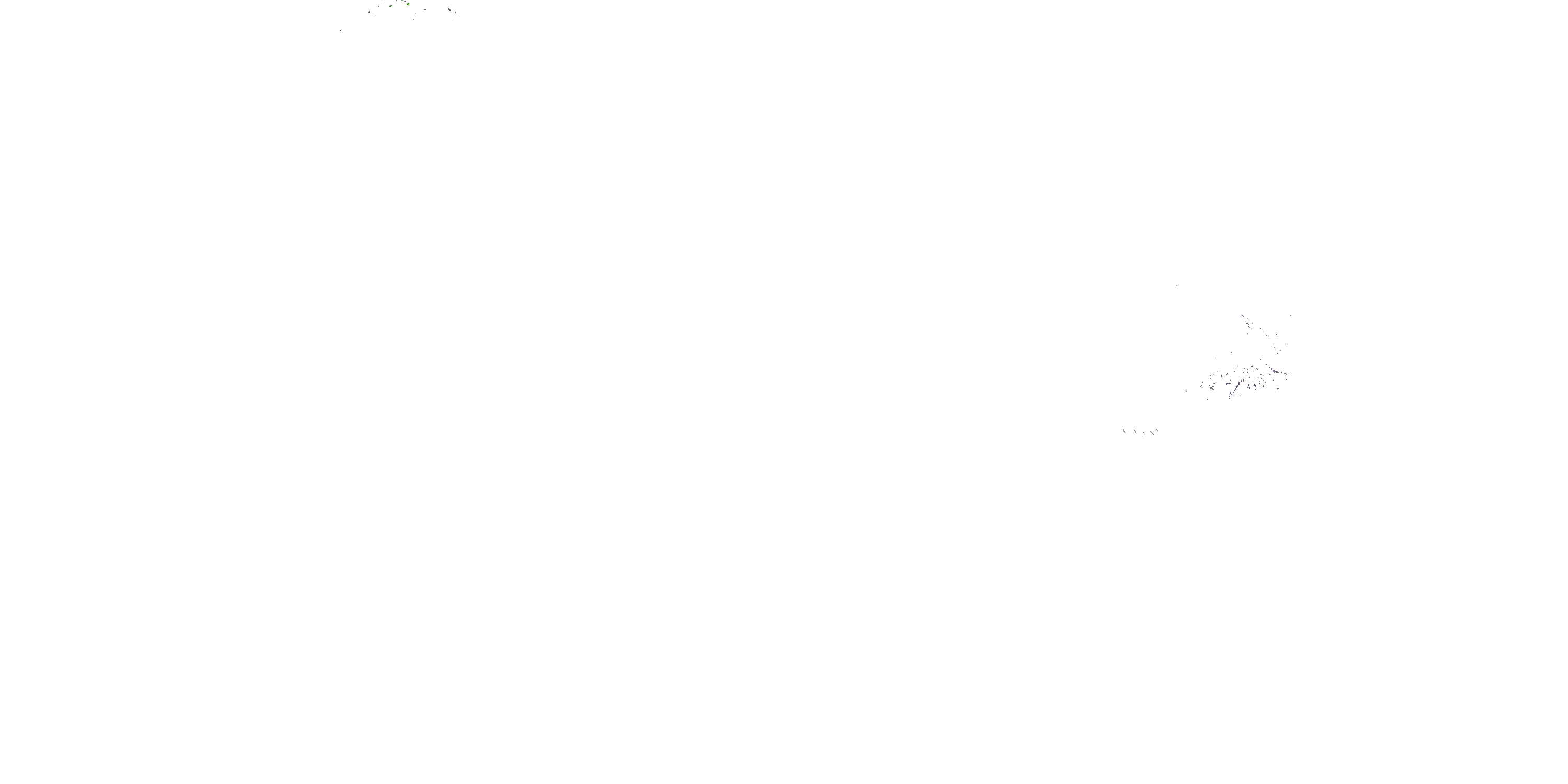The height and width of the screenshot is (784, 1568).
Task: Click the elongated green speck left of brightest one
Action: [x=391, y=6]
